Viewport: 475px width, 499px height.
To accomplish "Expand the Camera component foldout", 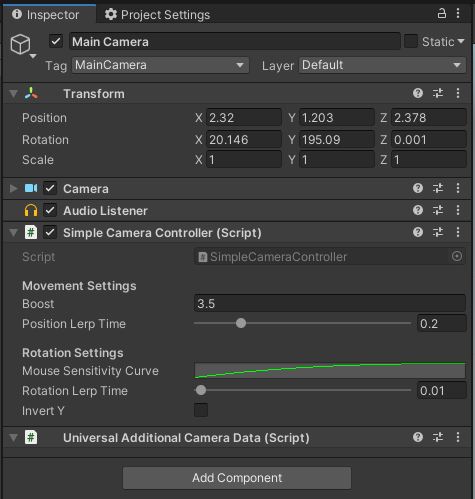I will tap(13, 188).
